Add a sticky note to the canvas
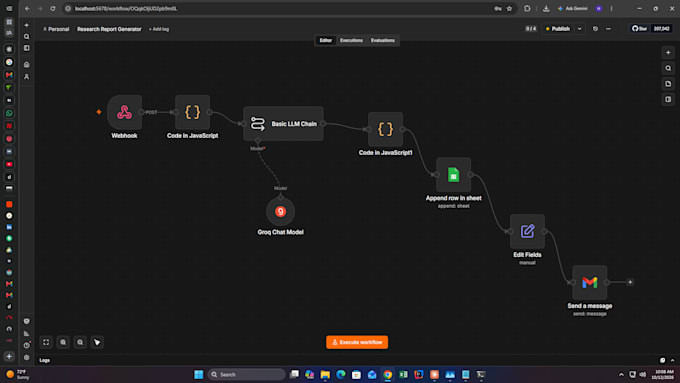Viewport: 680px width, 383px height. pos(668,84)
